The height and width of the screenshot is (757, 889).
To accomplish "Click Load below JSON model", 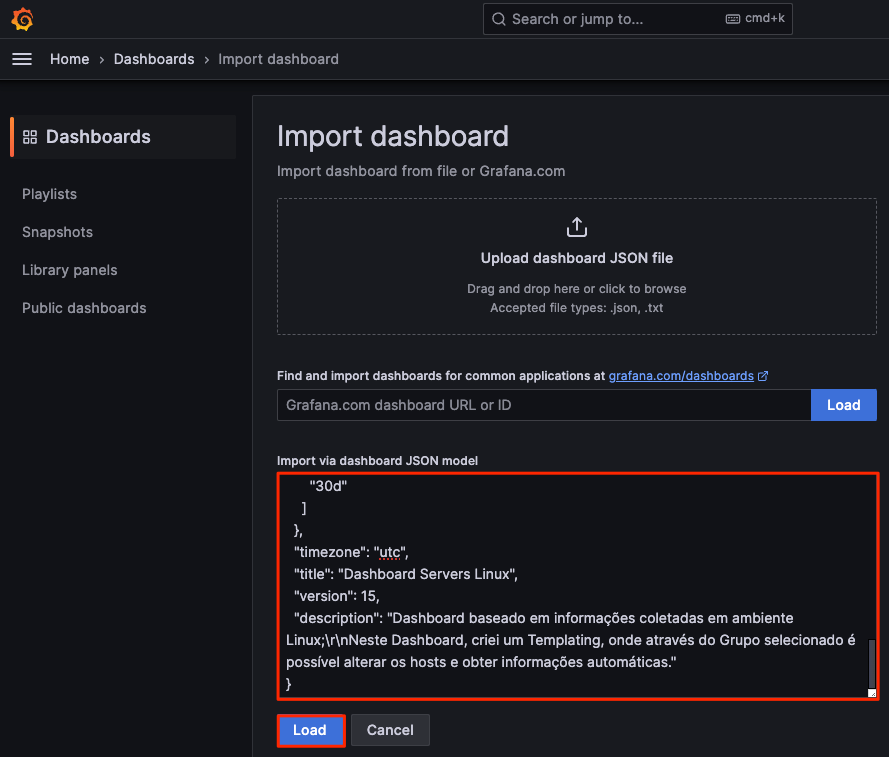I will point(311,730).
